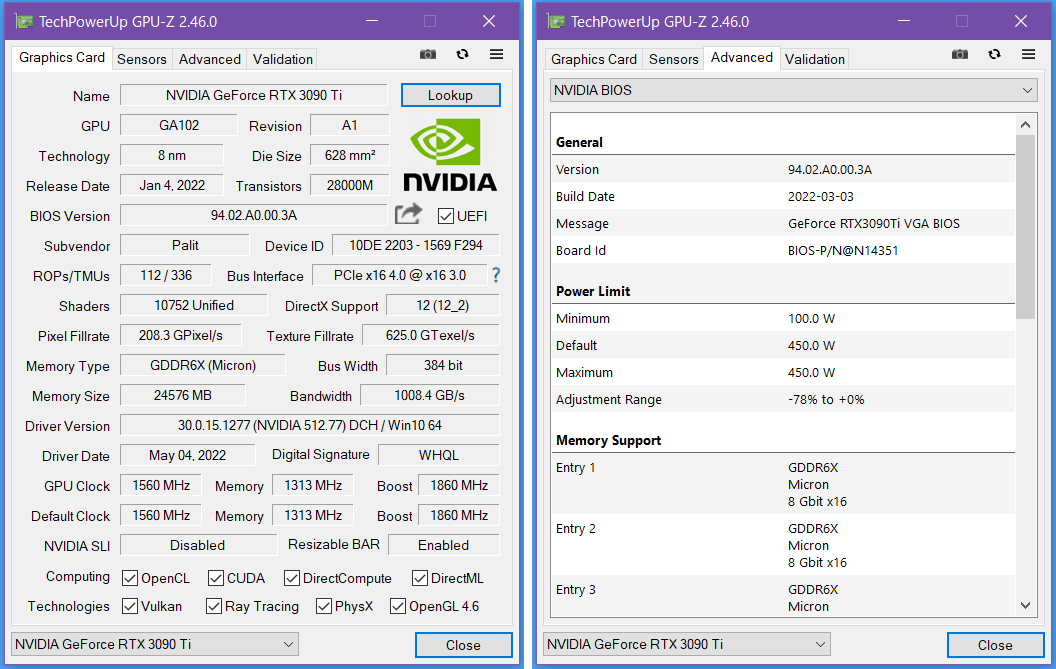Viewport: 1056px width, 669px height.
Task: Click GPU-Z app icon in right title bar
Action: (556, 22)
